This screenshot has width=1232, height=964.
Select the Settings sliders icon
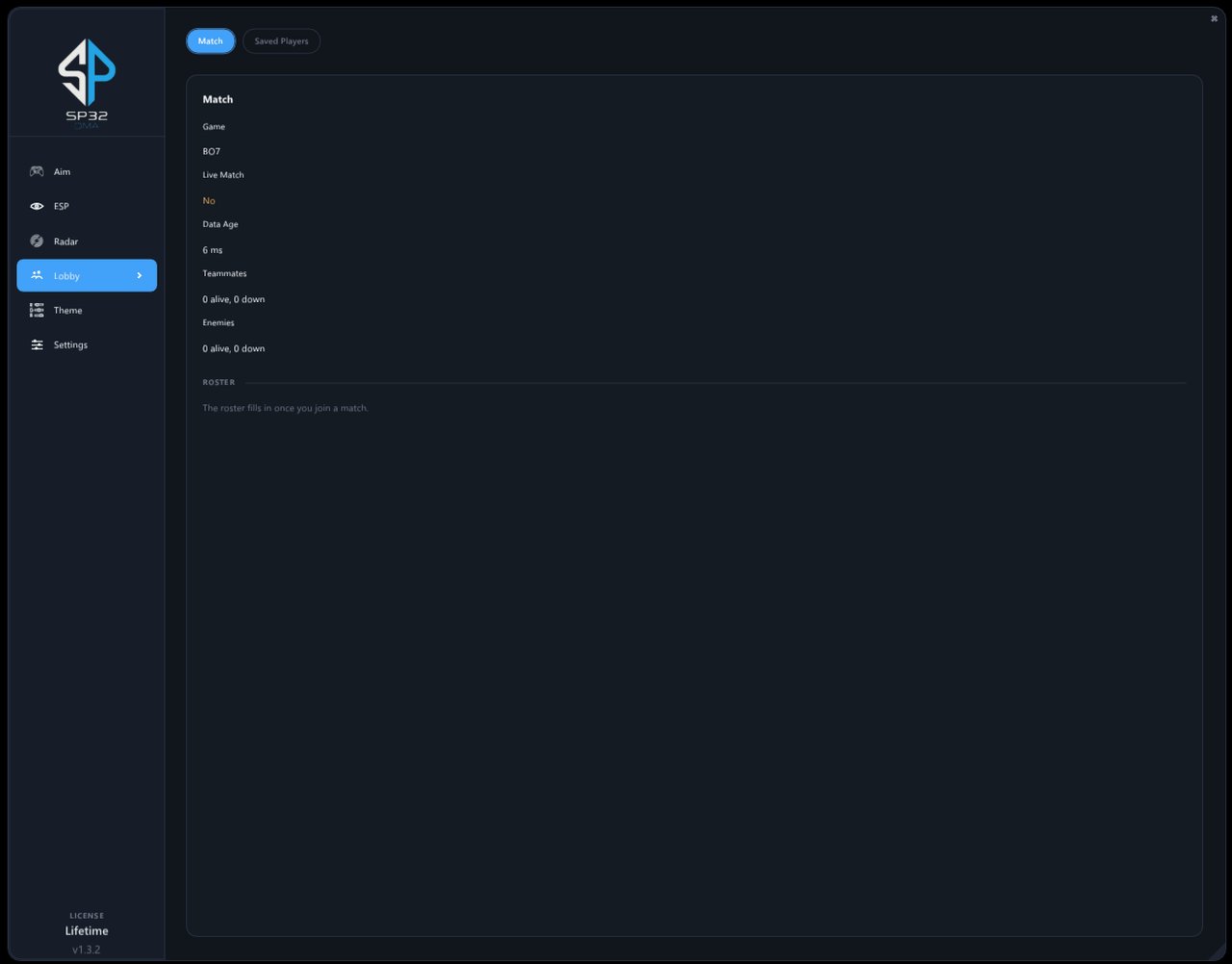pos(37,344)
